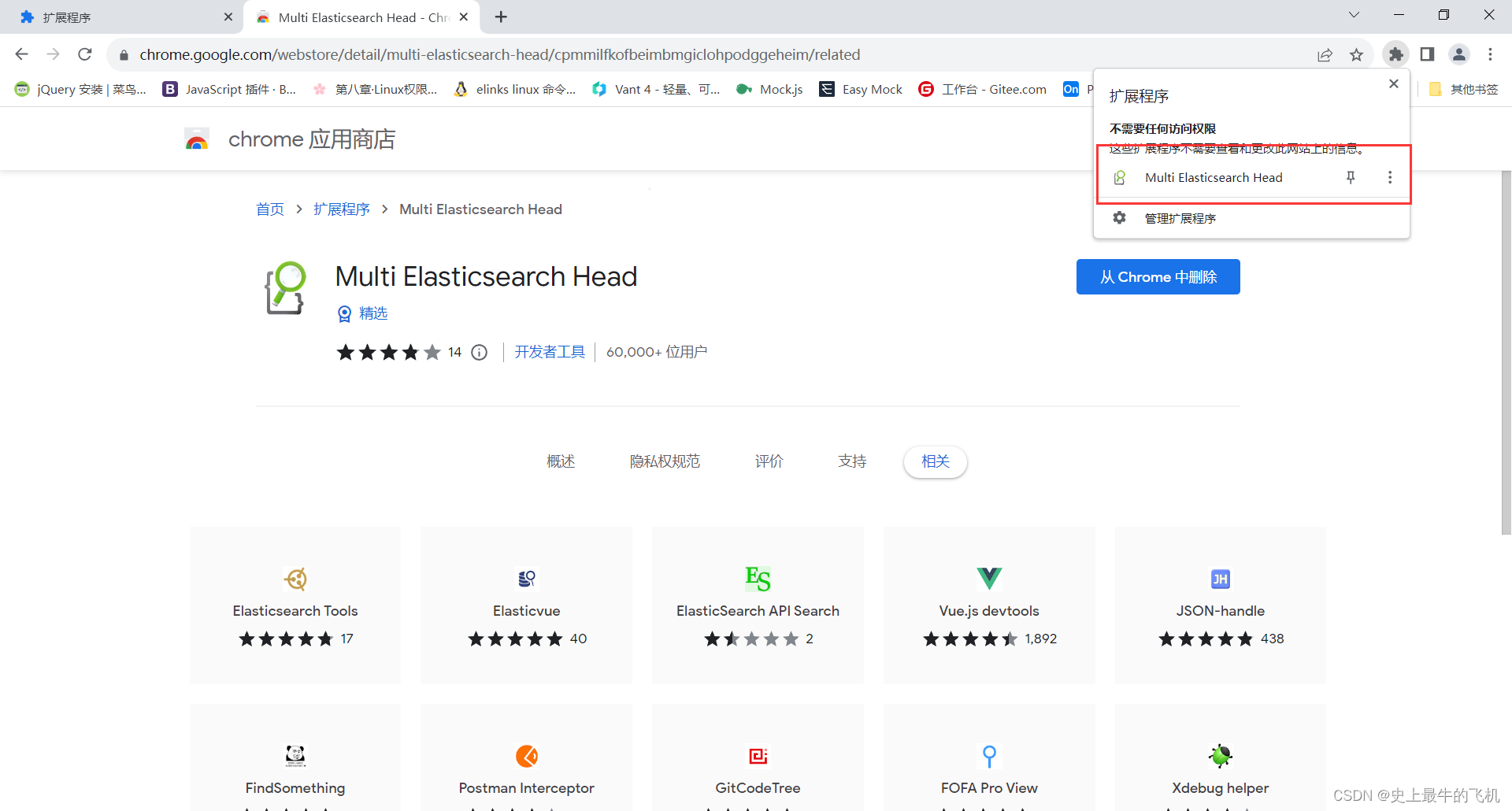
Task: Open the JSON-handle extension card
Action: 1220,605
